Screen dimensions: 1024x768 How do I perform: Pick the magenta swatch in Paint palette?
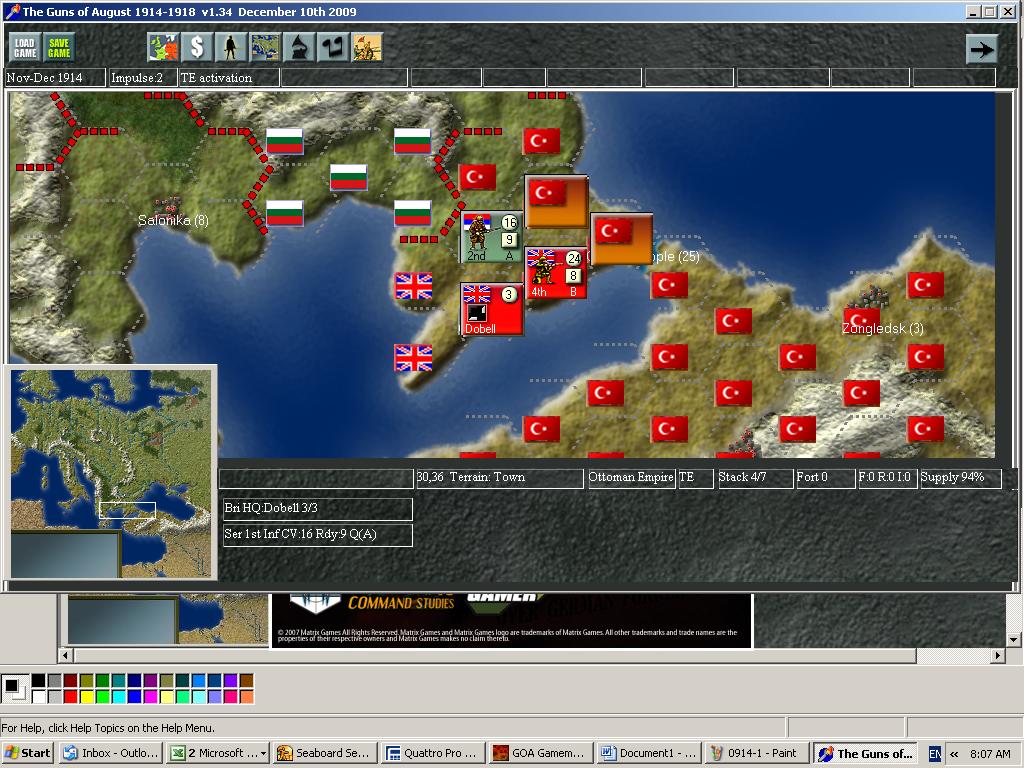pyautogui.click(x=150, y=697)
